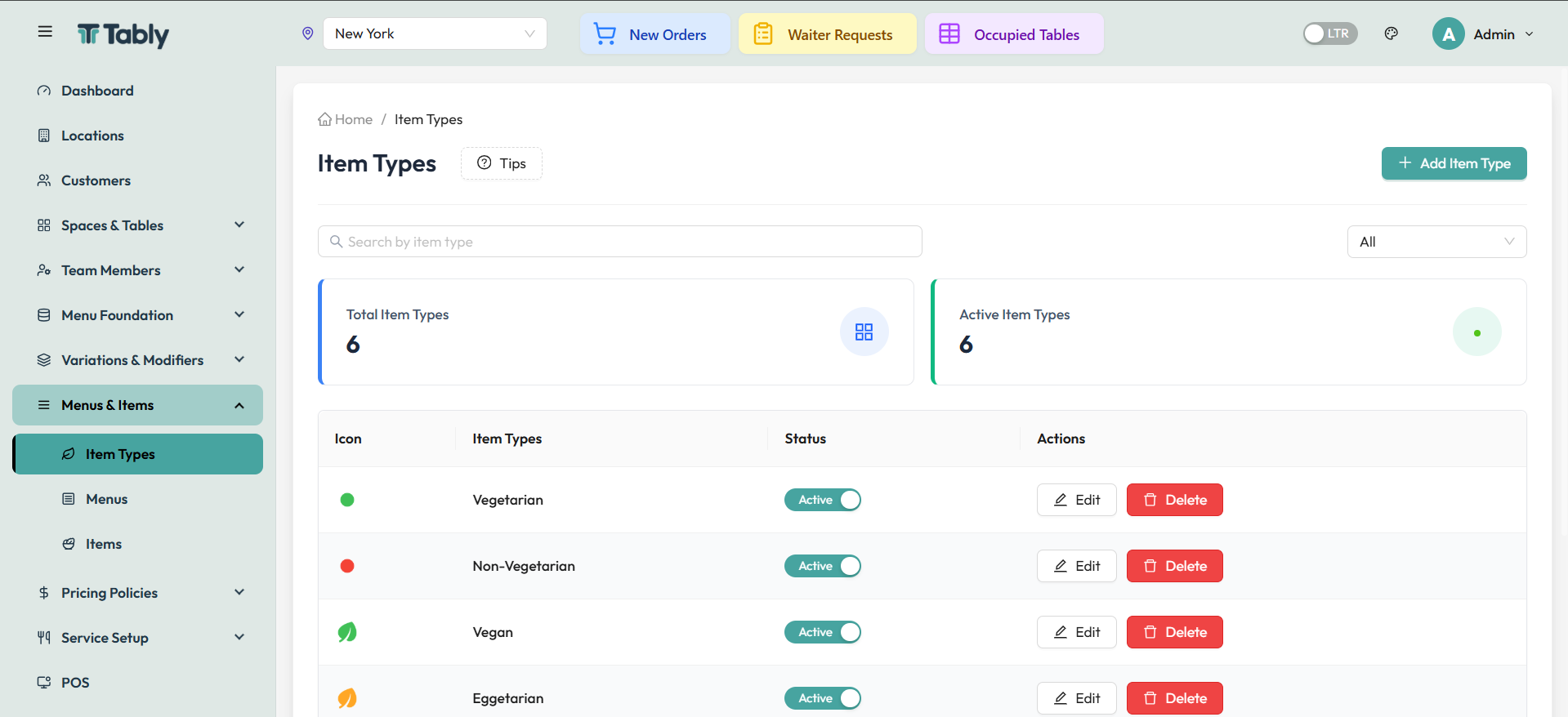Open the Admin account dropdown chevron
The height and width of the screenshot is (717, 1568).
click(x=1530, y=34)
